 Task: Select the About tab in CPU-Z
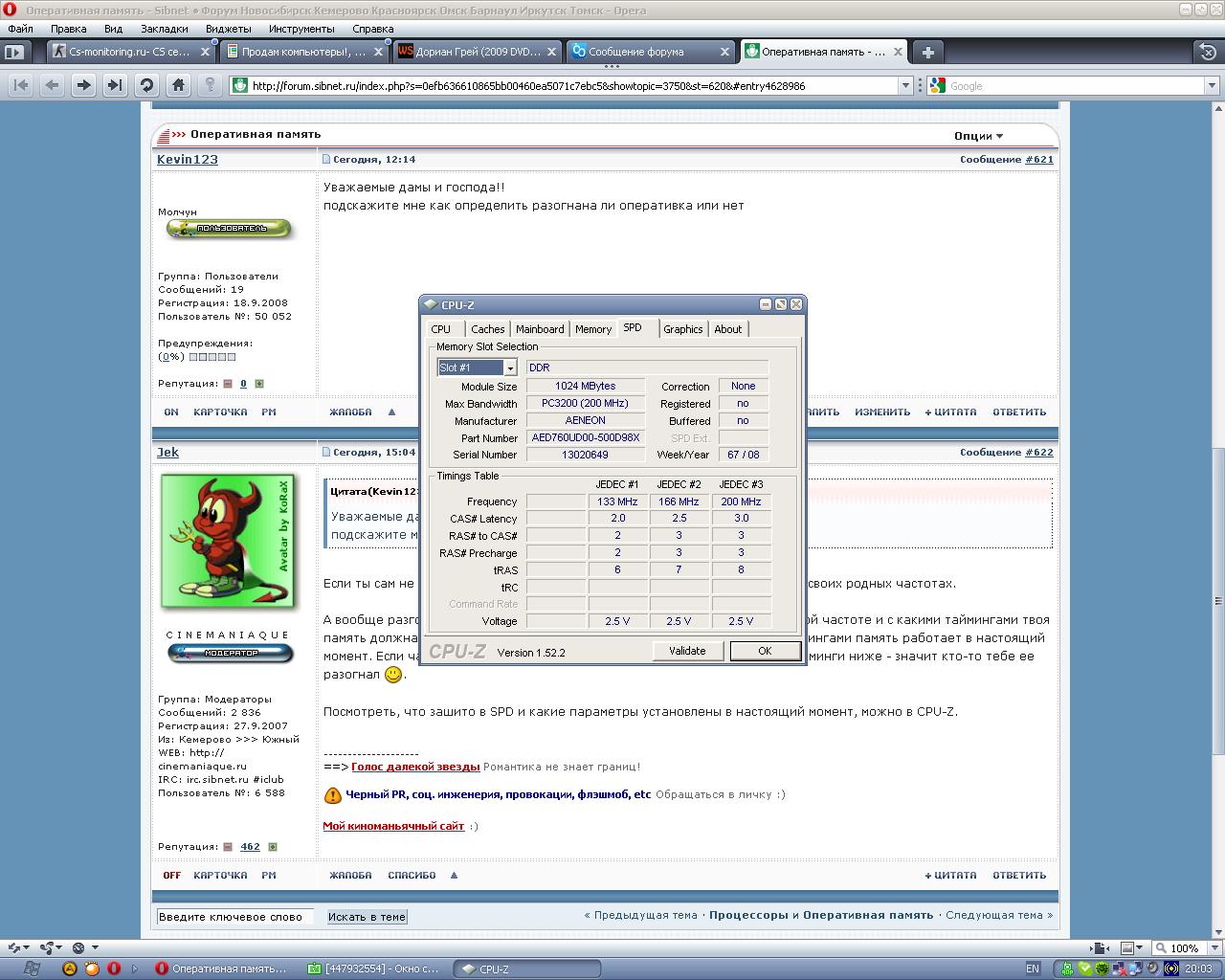tap(728, 329)
